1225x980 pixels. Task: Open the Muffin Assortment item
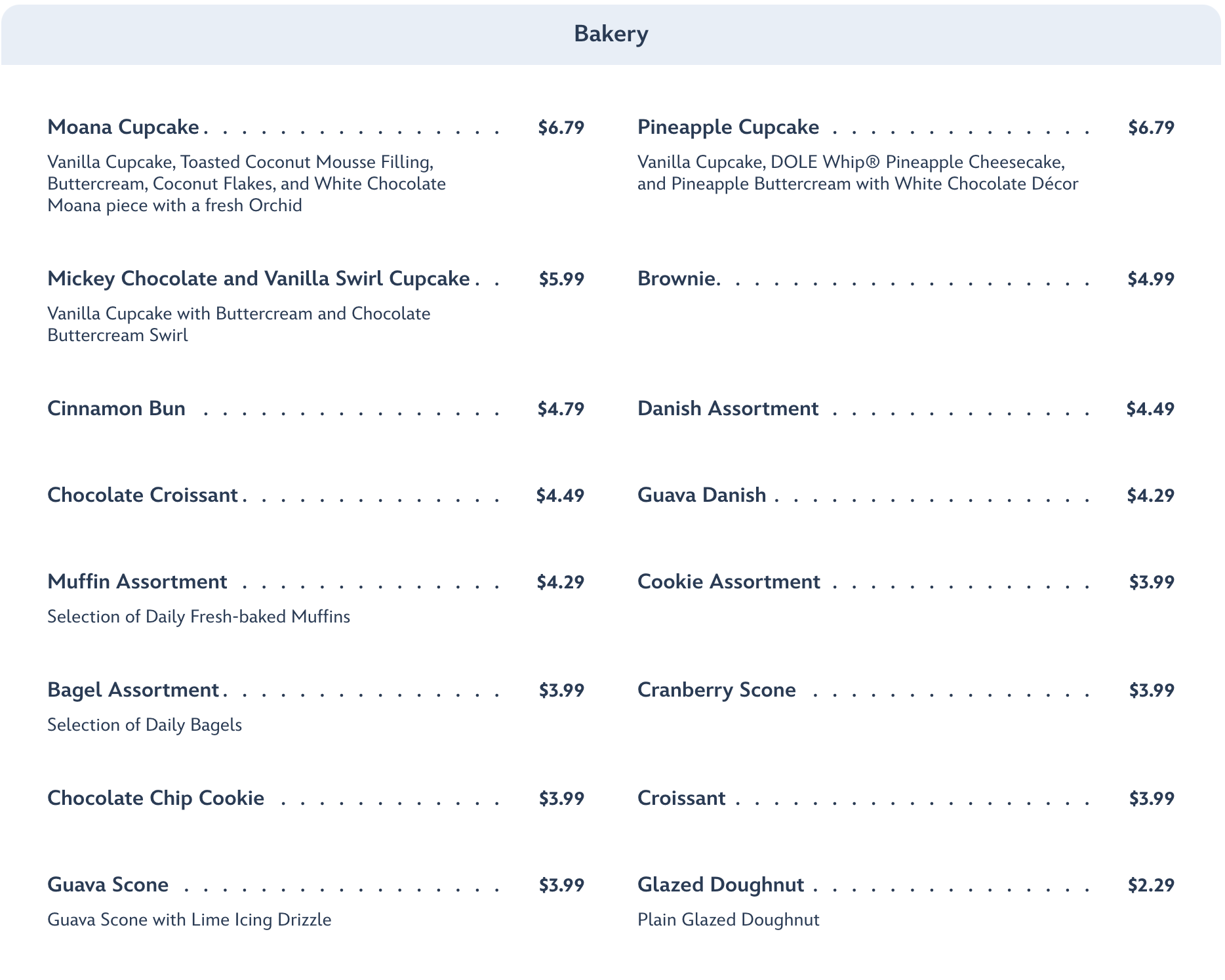137,582
